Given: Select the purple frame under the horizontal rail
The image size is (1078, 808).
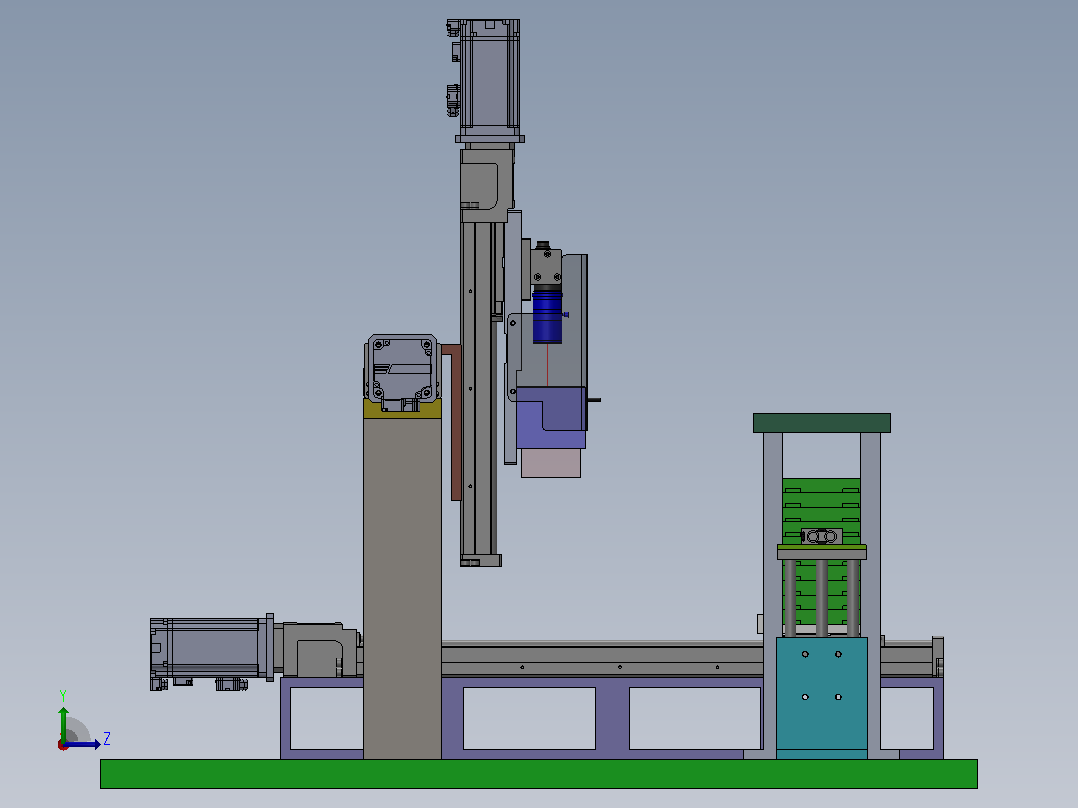Looking at the screenshot, I should click(611, 718).
